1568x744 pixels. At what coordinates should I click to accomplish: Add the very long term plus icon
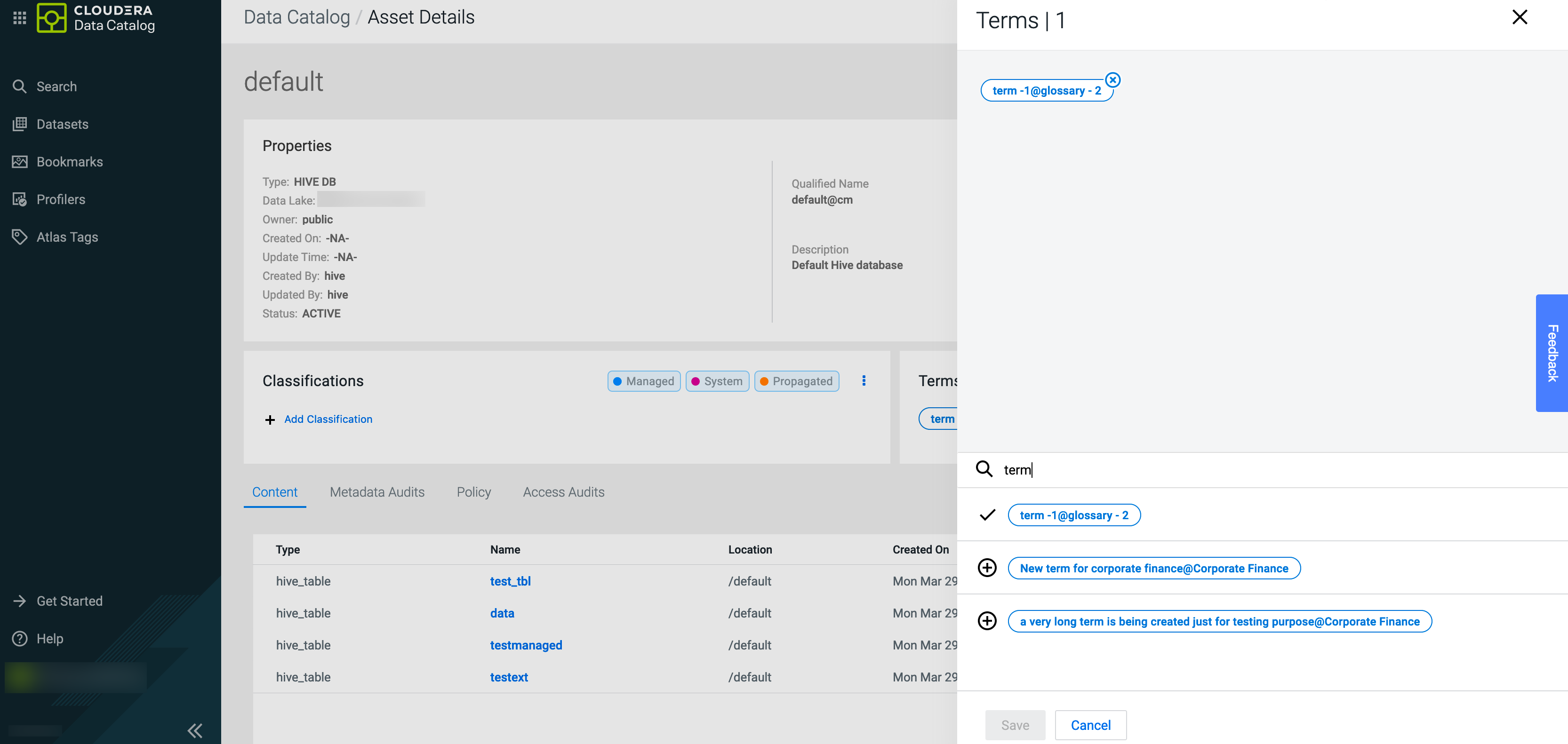(x=987, y=621)
